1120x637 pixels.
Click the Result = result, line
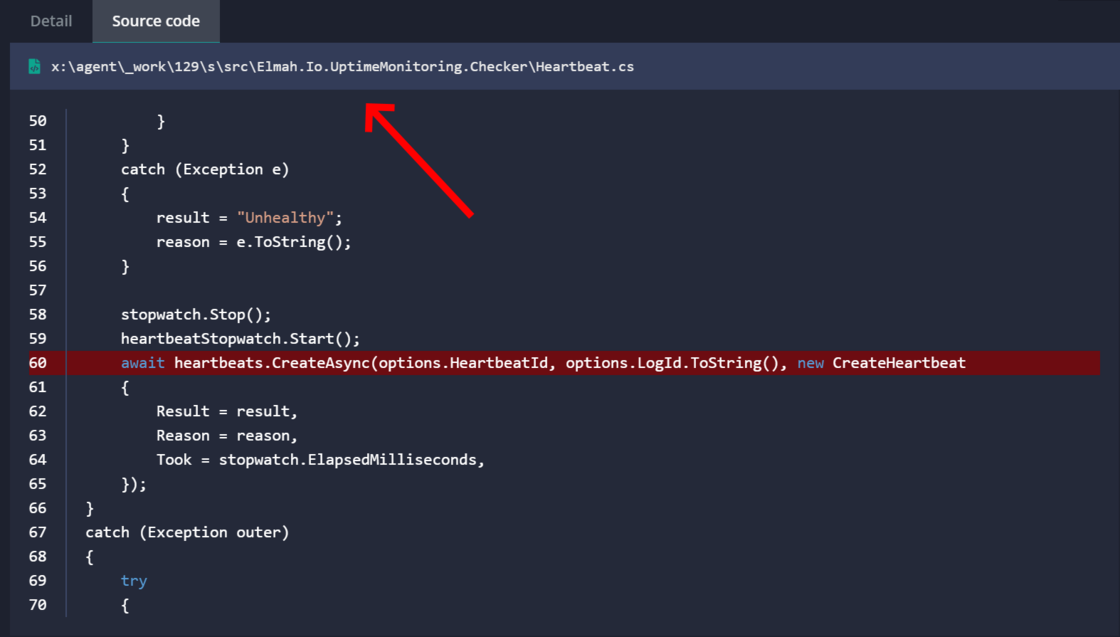point(227,411)
